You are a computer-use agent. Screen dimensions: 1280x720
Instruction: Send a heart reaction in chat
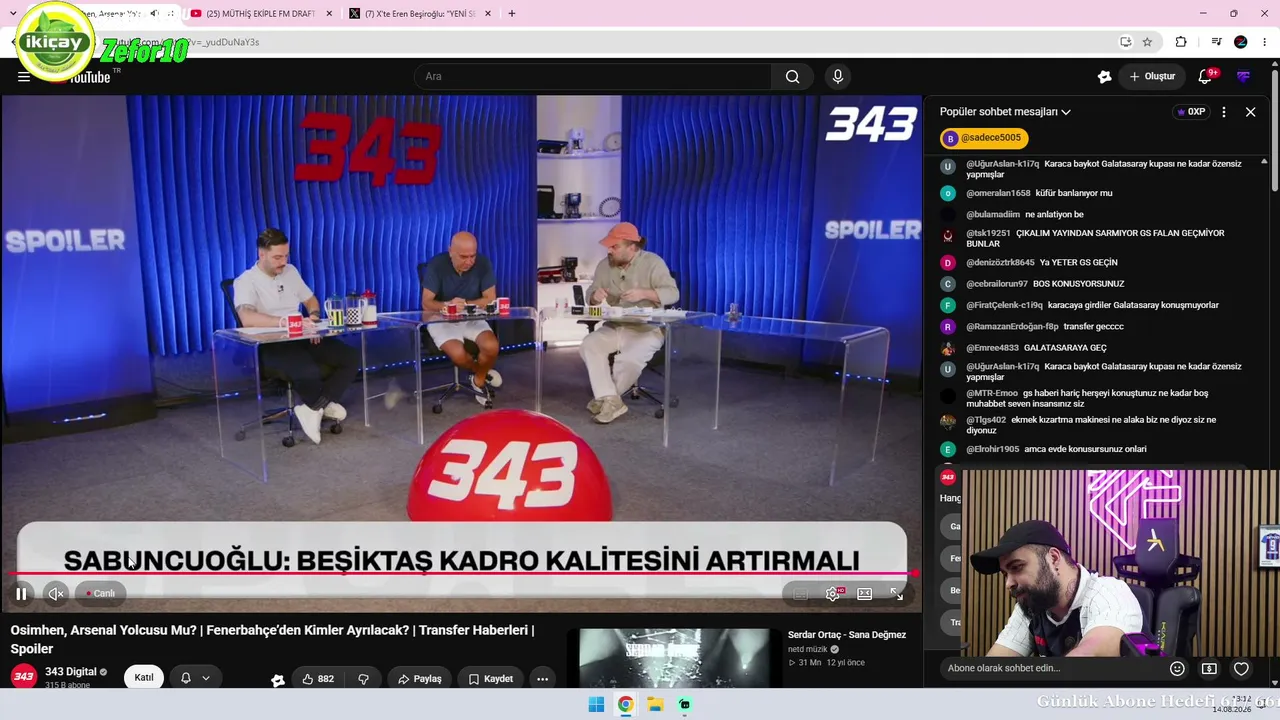[1241, 669]
